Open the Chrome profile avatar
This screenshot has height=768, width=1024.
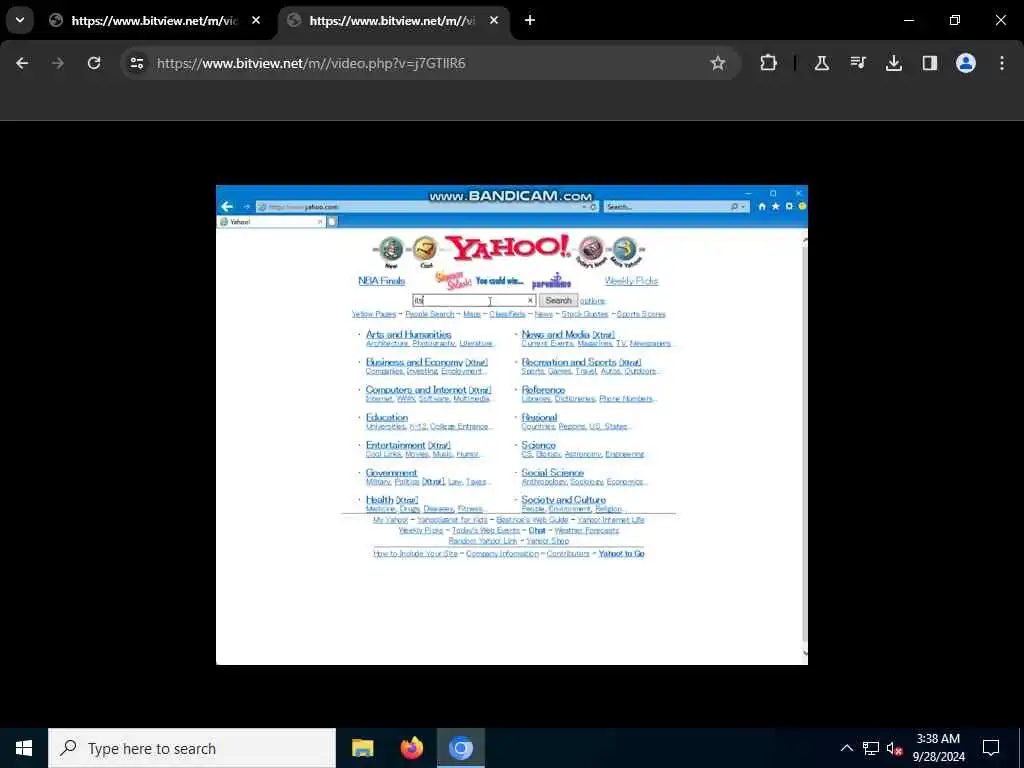(966, 63)
